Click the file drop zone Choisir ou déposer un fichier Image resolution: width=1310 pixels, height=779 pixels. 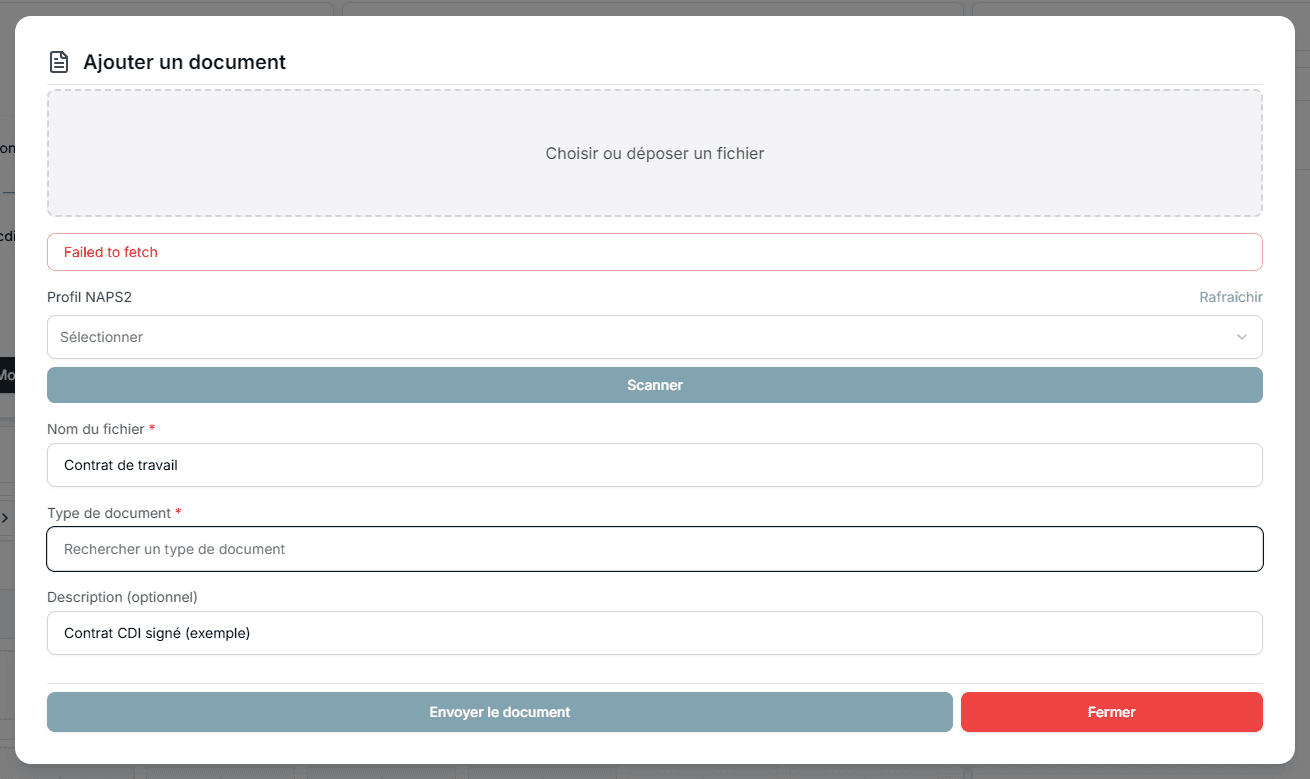655,153
